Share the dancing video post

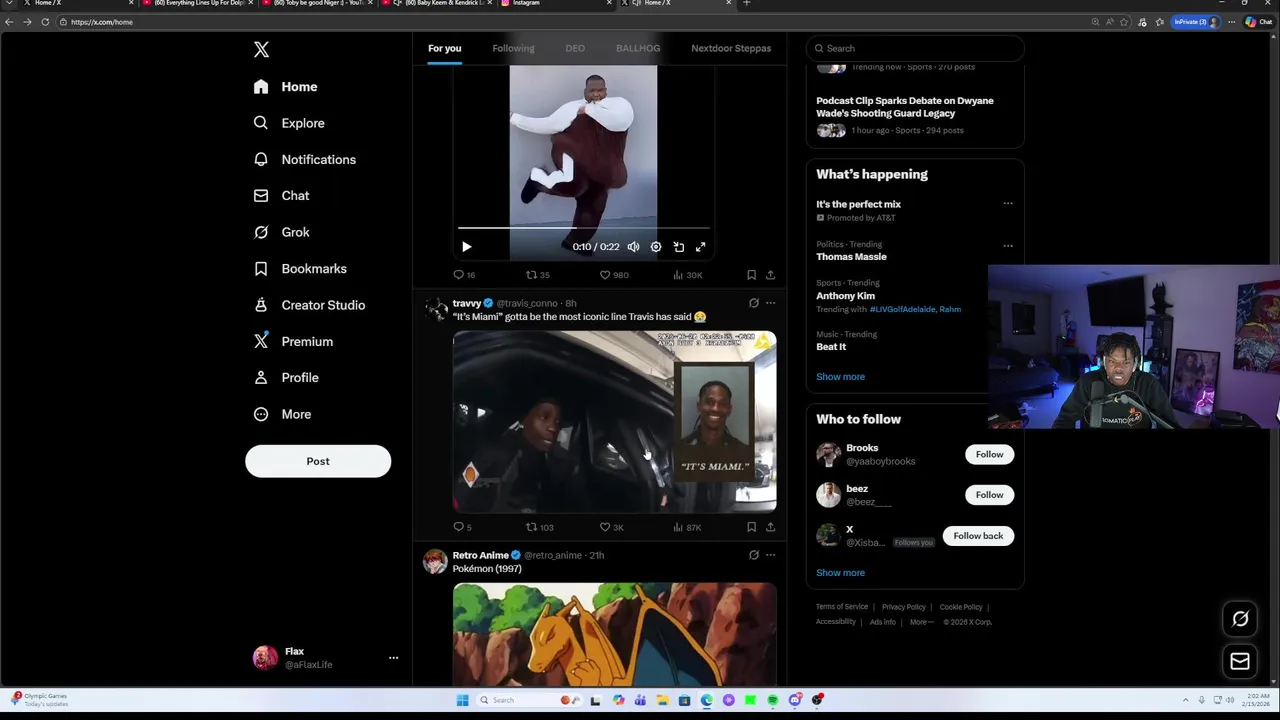click(x=770, y=275)
